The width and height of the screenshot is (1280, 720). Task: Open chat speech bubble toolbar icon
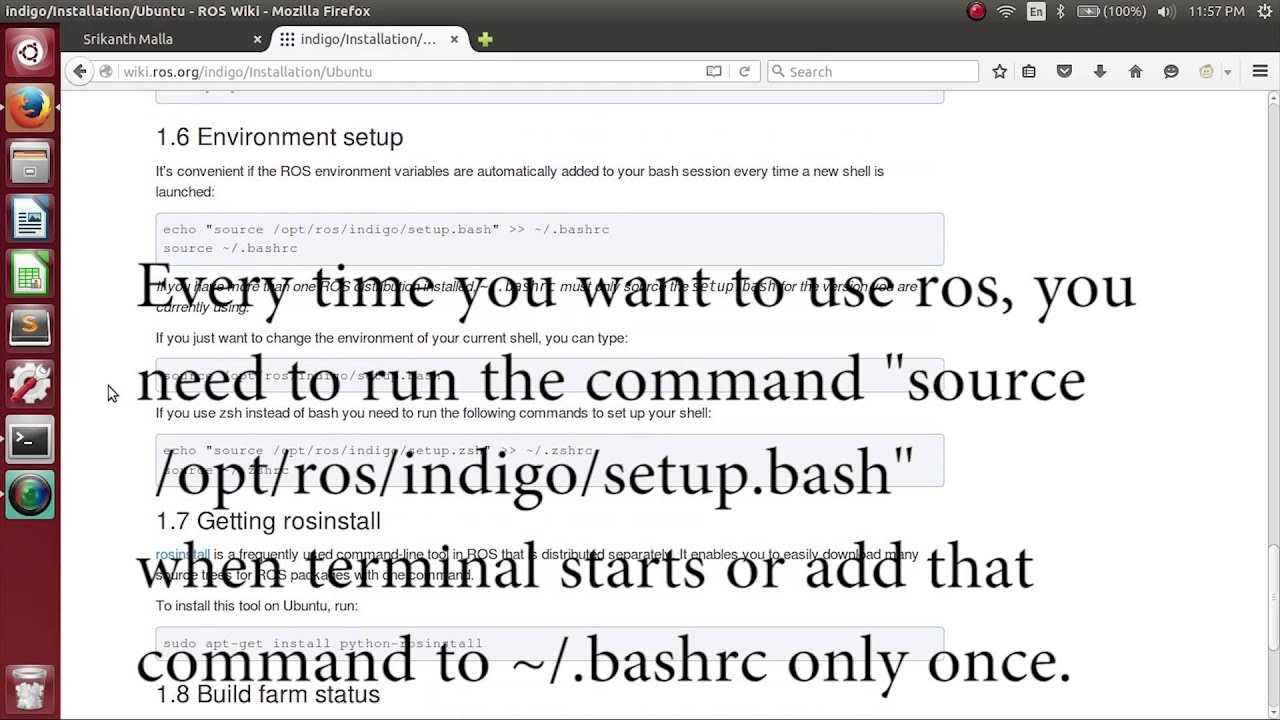(1171, 71)
